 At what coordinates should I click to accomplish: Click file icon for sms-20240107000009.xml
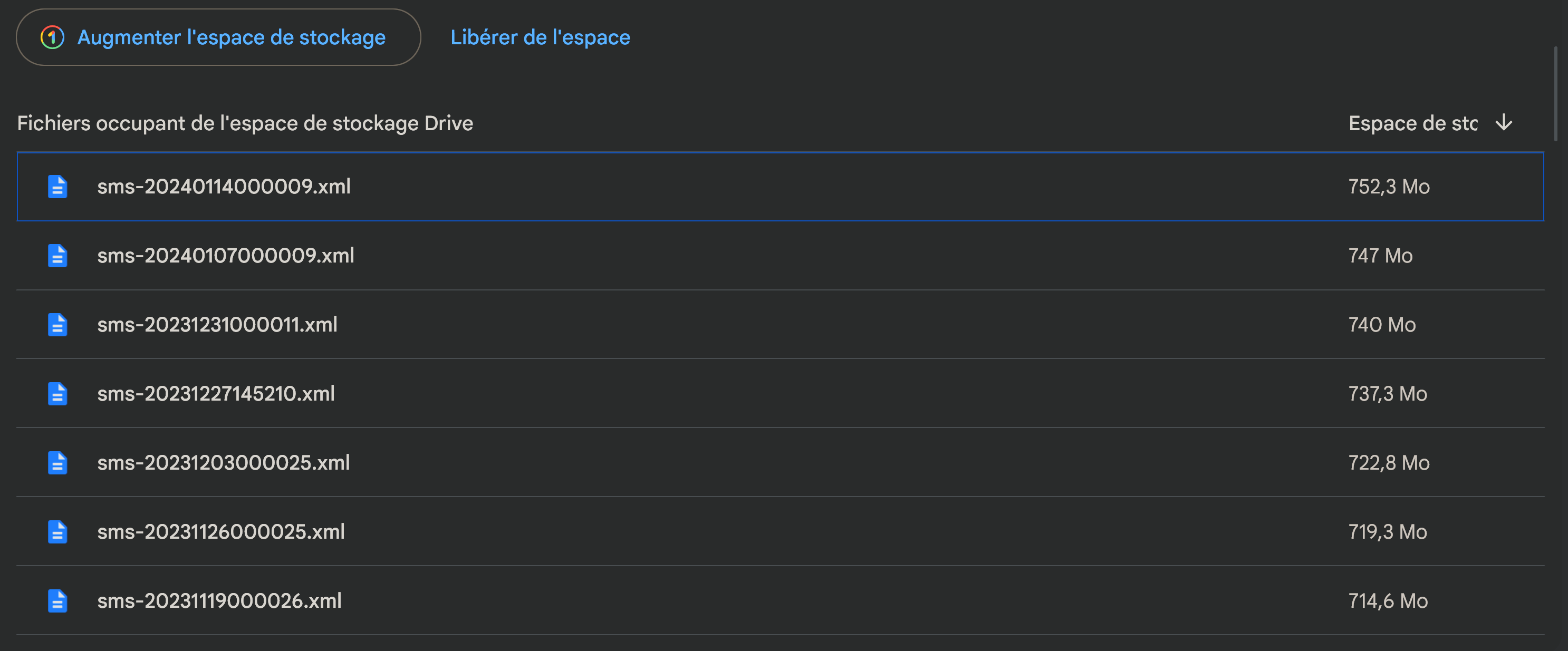tap(57, 256)
